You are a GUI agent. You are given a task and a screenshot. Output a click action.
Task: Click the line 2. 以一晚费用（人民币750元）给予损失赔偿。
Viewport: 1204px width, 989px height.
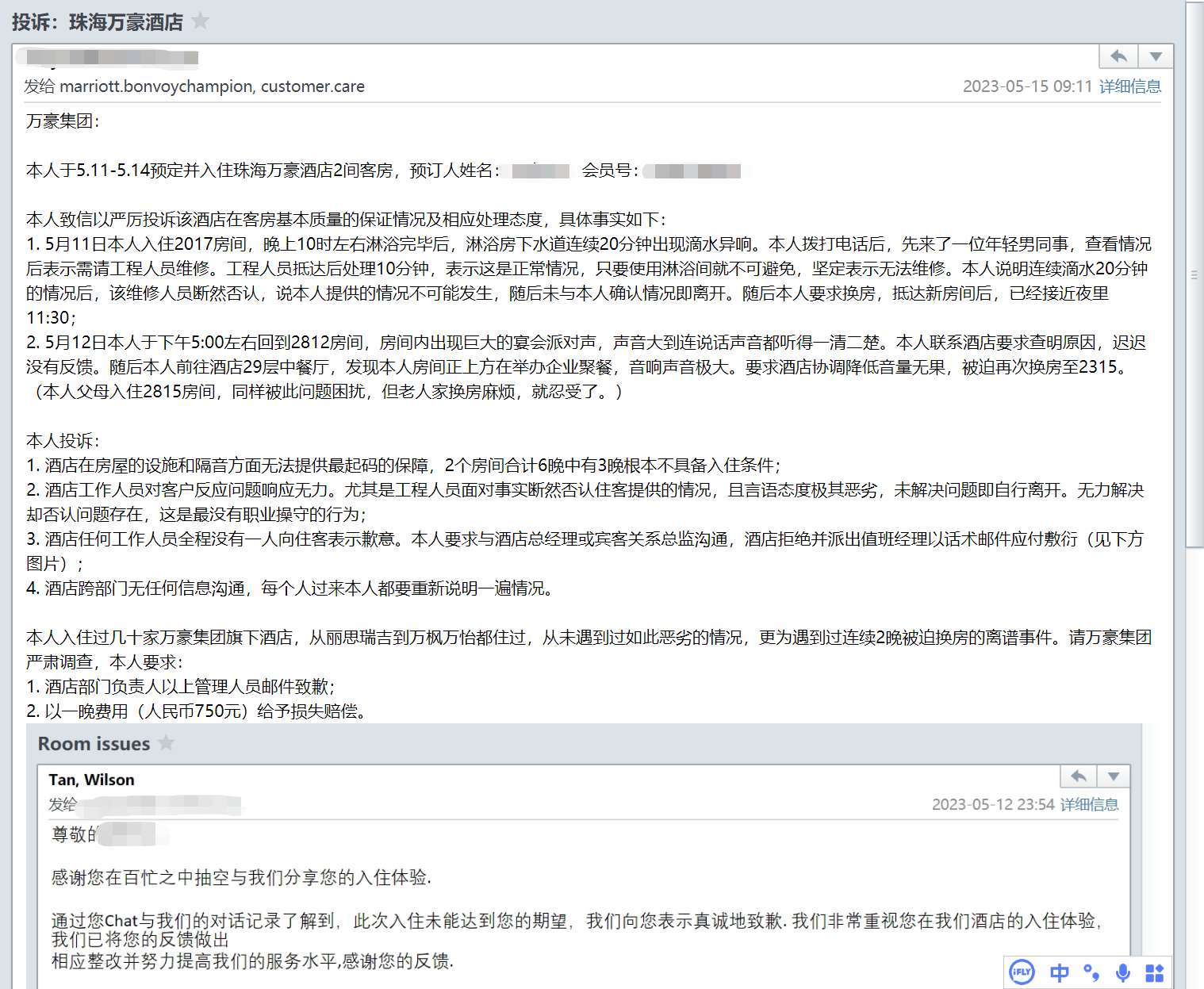pyautogui.click(x=197, y=711)
